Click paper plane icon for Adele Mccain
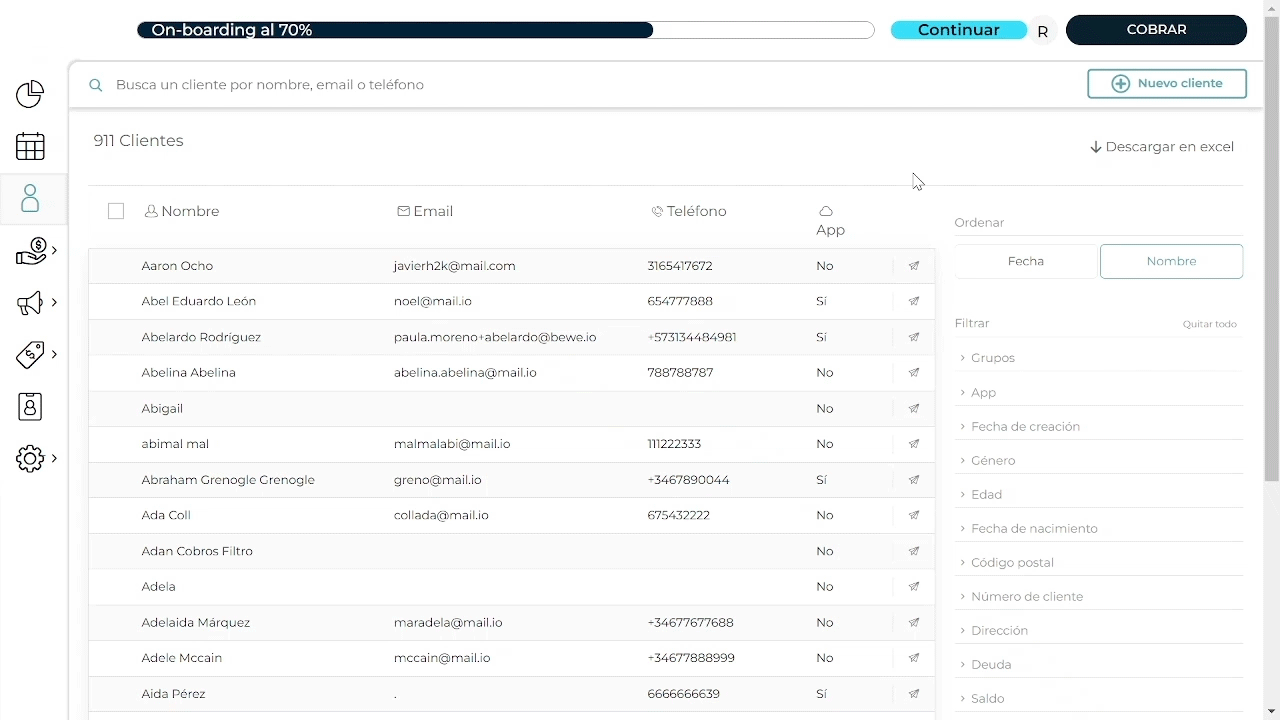This screenshot has height=720, width=1280. [x=914, y=658]
